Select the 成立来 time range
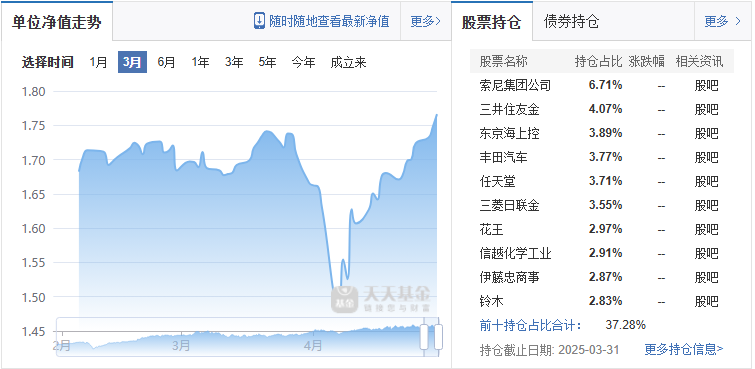This screenshot has height=369, width=755. 348,62
